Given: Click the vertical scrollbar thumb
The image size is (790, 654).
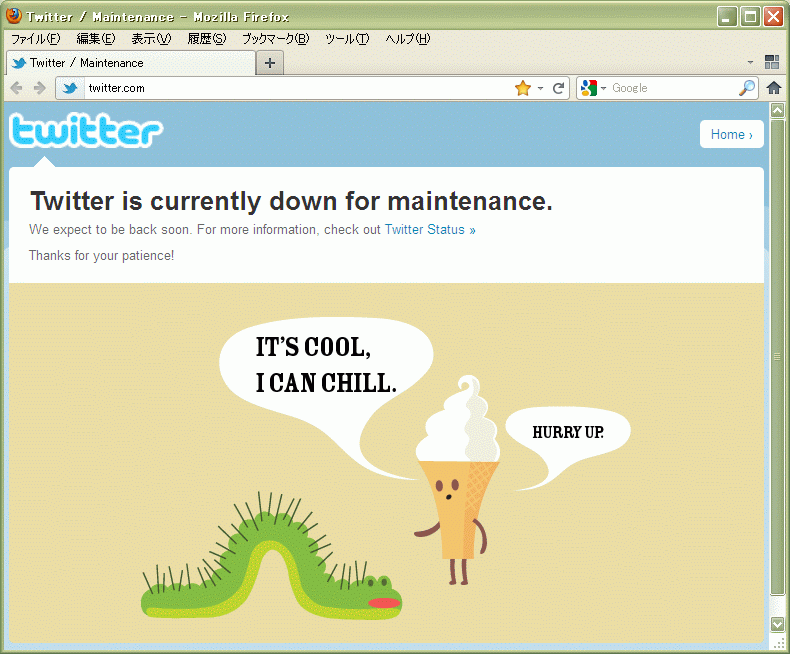Looking at the screenshot, I should [x=777, y=357].
